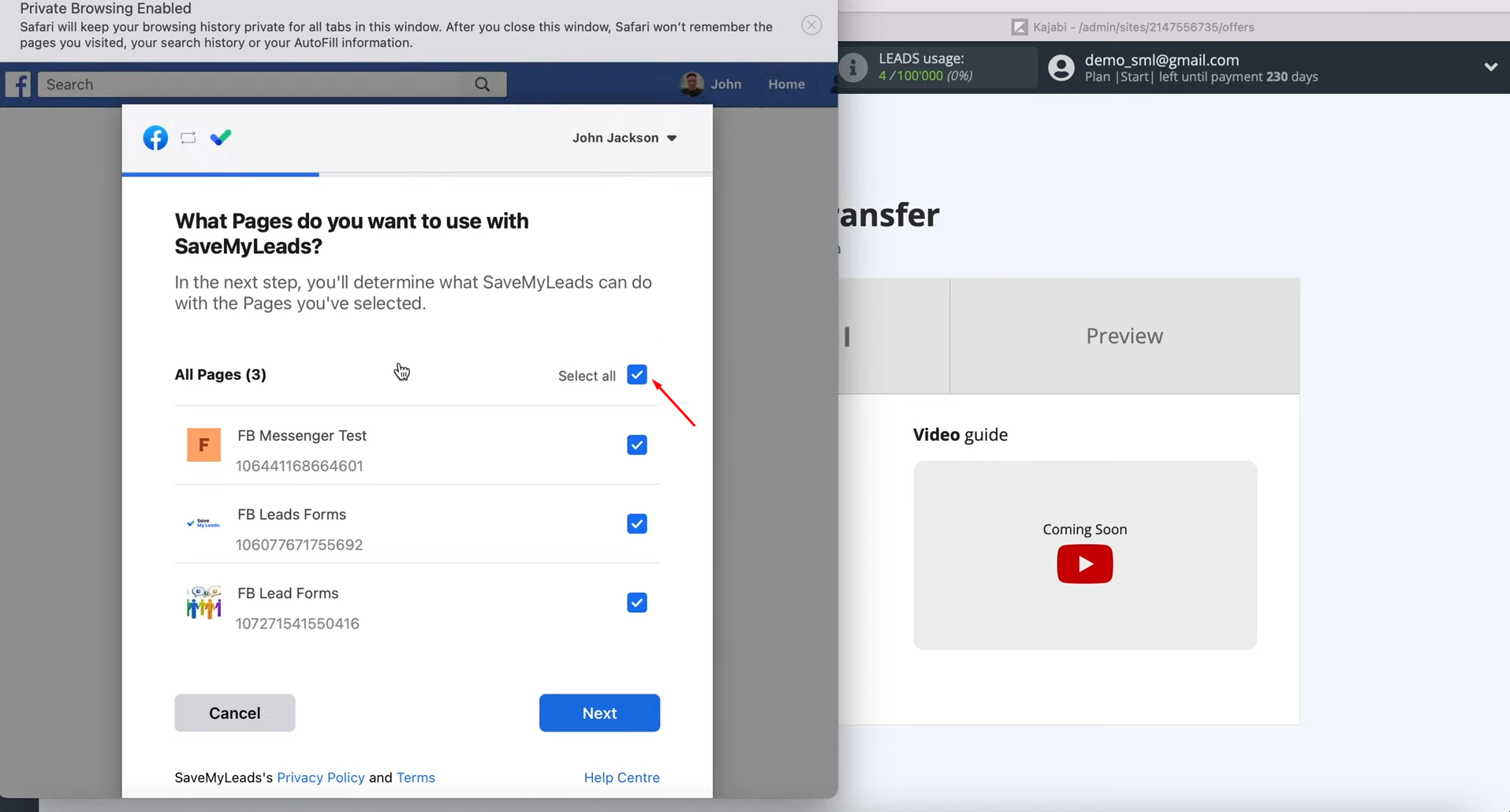Click the Facebook logo in the blue bar
The height and width of the screenshot is (812, 1510).
(x=18, y=84)
